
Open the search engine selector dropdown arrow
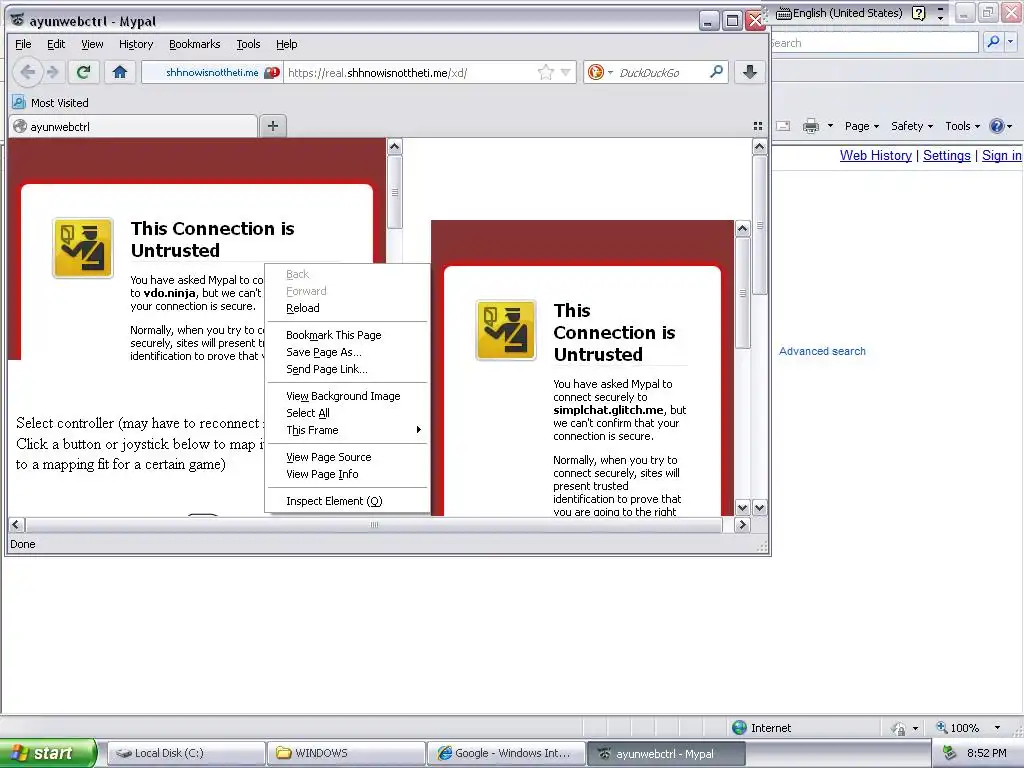(610, 72)
